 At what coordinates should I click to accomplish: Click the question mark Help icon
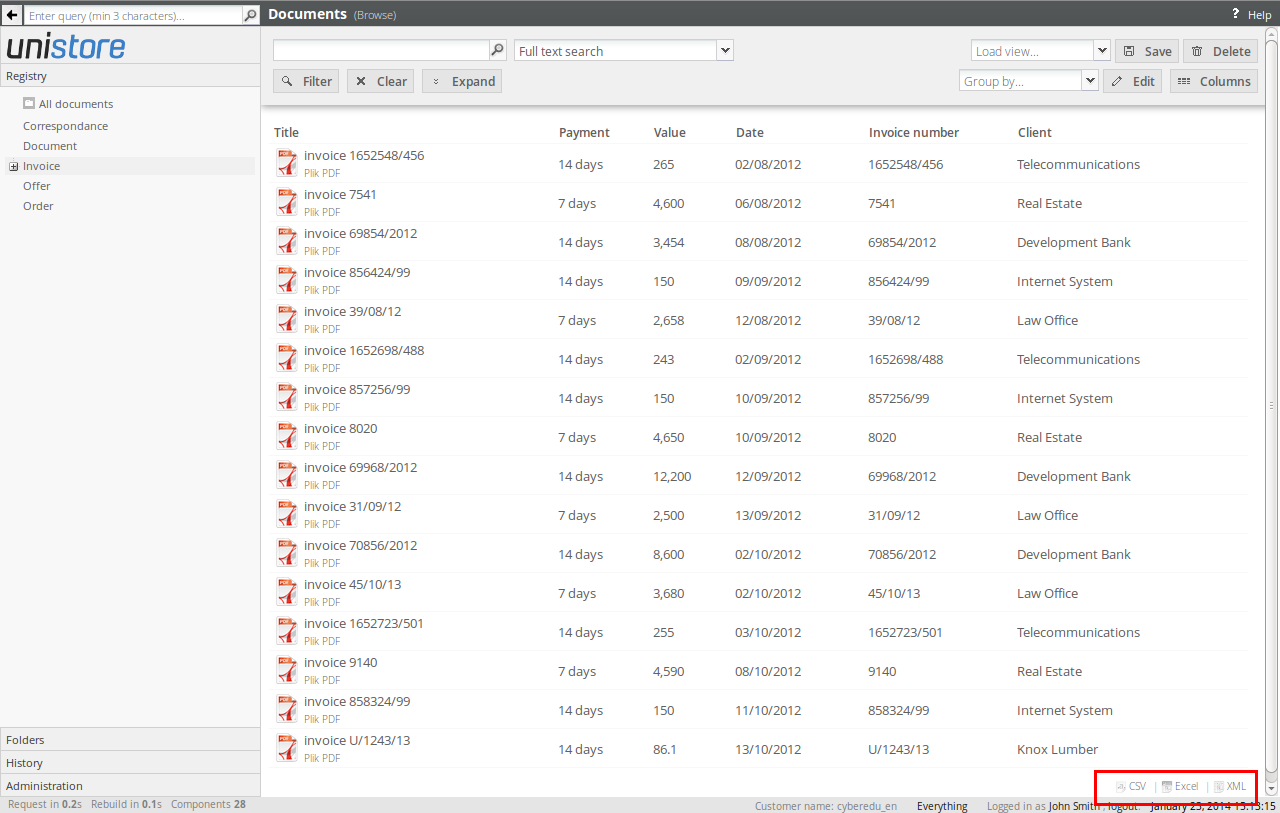click(x=1236, y=14)
